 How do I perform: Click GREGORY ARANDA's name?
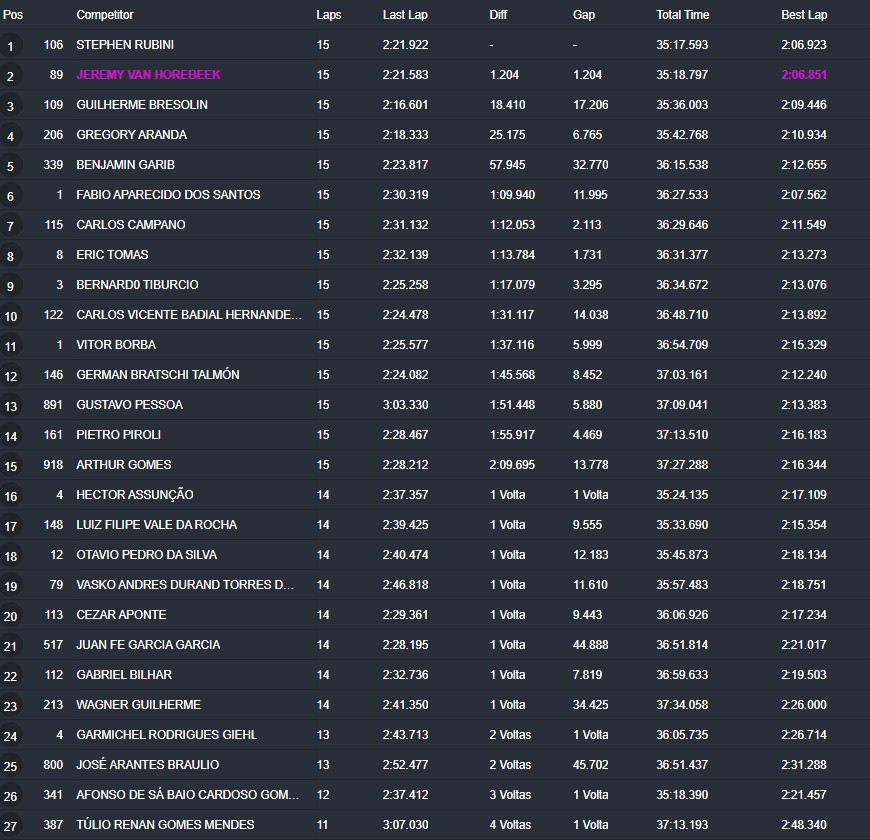131,135
